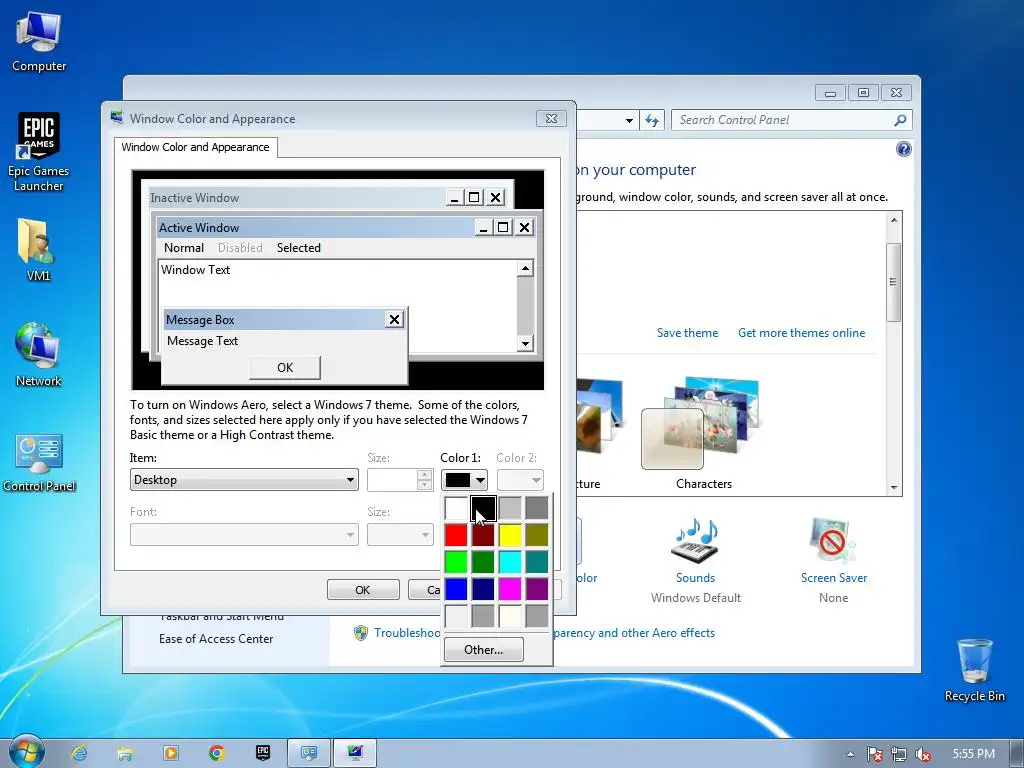Click Normal in the preview menu
This screenshot has height=768, width=1024.
coord(184,248)
